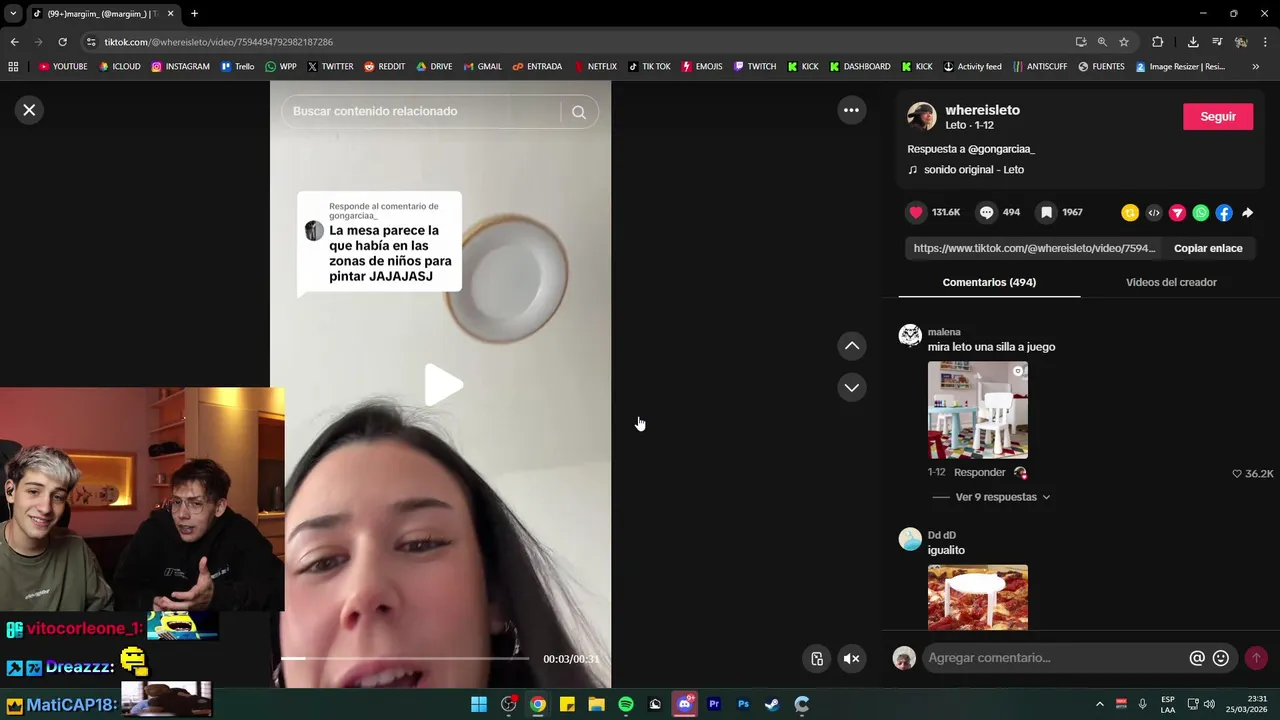1280x720 pixels.
Task: Open the YOUTUBE bookmark
Action: [x=63, y=67]
